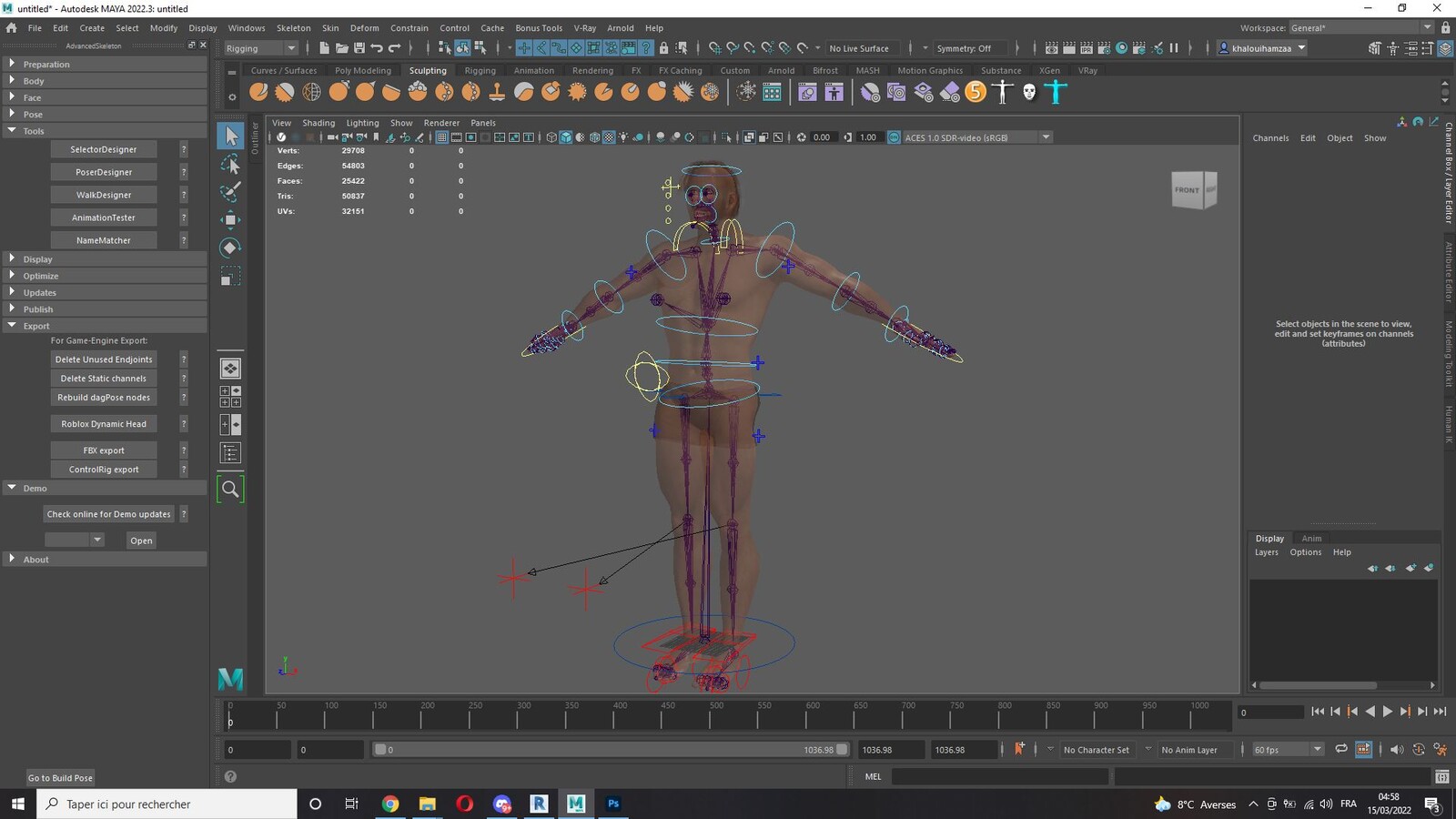Open the Rigging menu set dropdown
The image size is (1456, 819).
[x=260, y=48]
